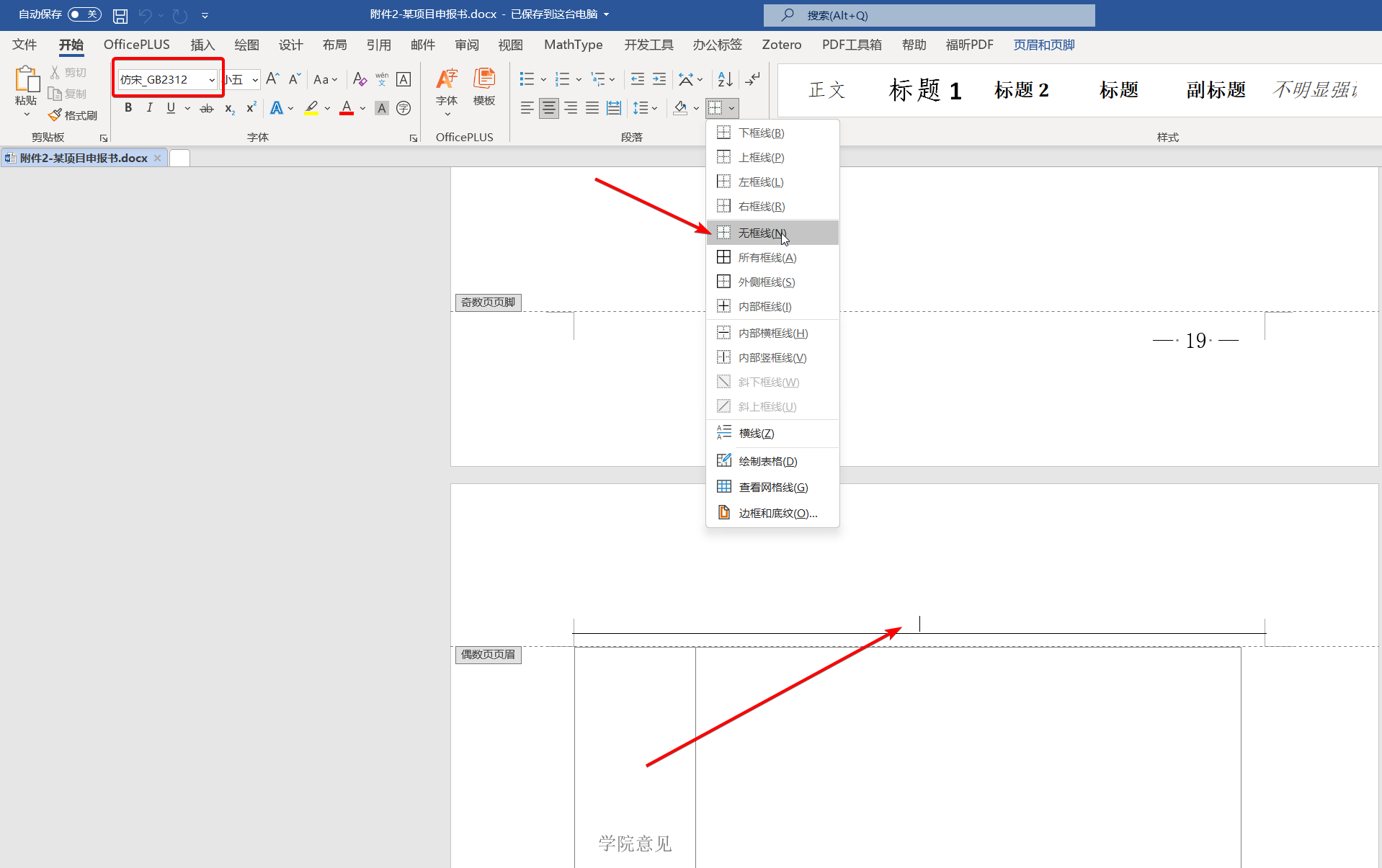
Task: Click the show paragraph marks icon
Action: pyautogui.click(x=752, y=79)
